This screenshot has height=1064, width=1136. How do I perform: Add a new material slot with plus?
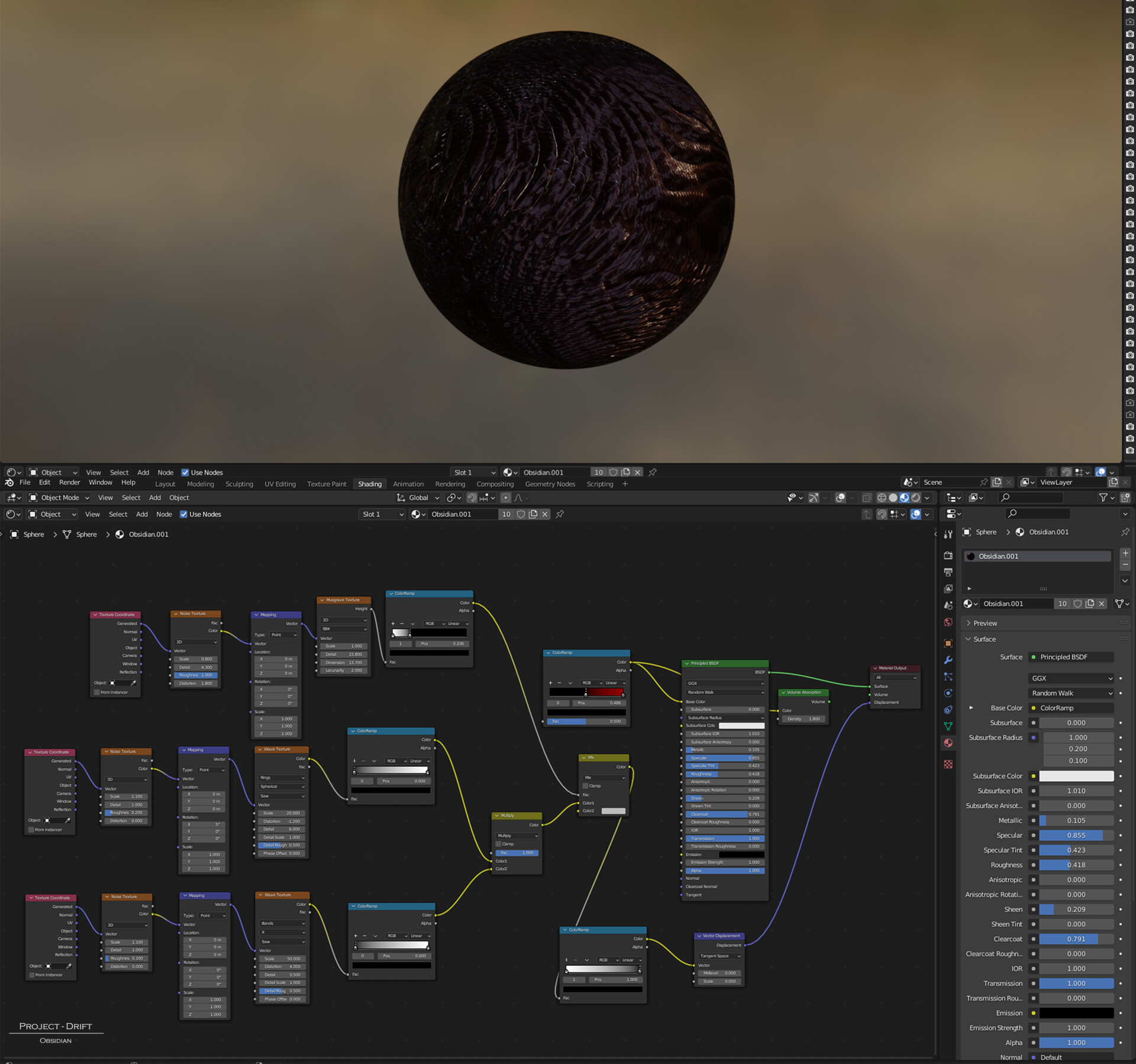pos(1125,553)
